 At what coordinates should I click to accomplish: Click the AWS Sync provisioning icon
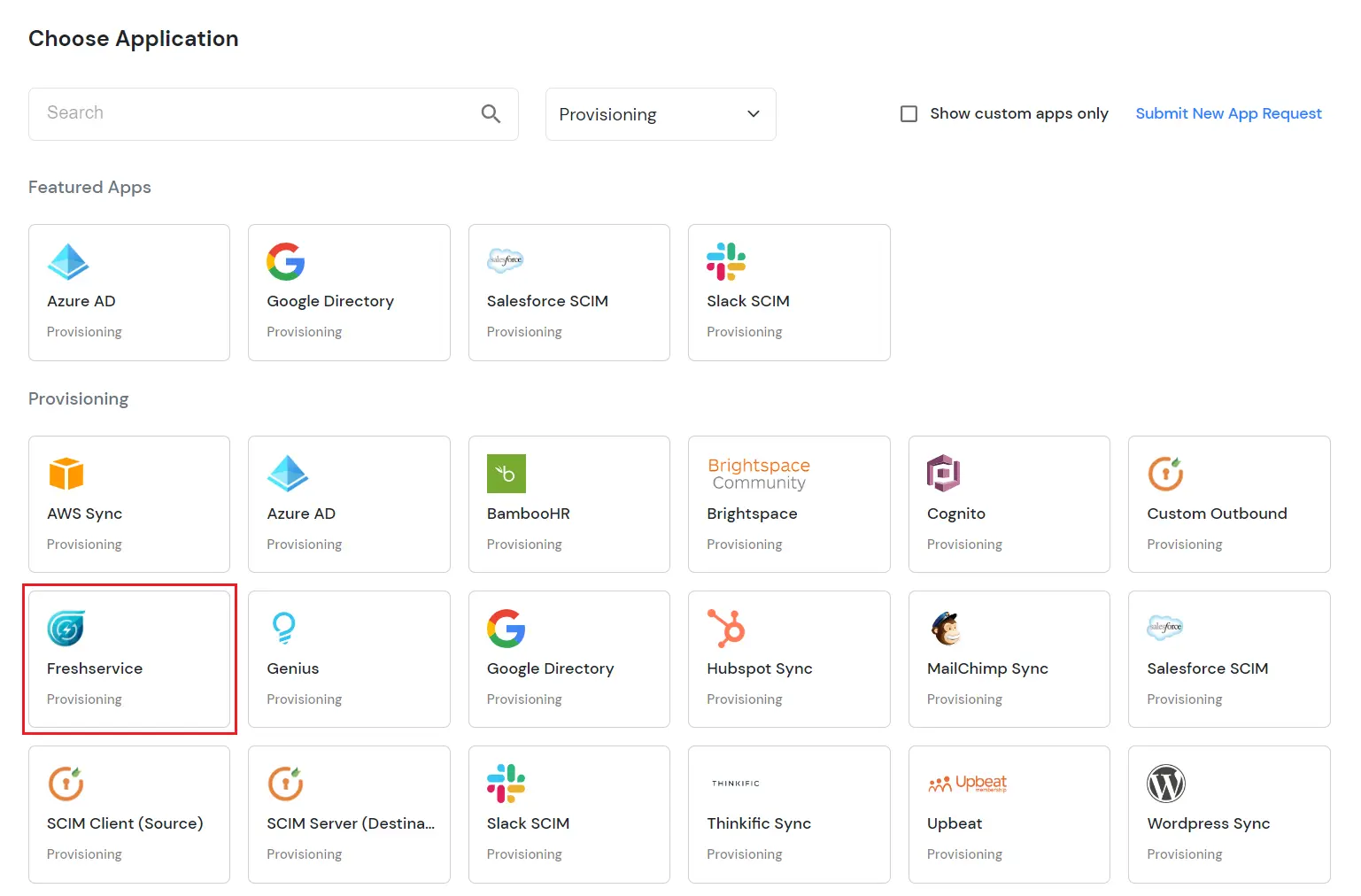pyautogui.click(x=66, y=475)
